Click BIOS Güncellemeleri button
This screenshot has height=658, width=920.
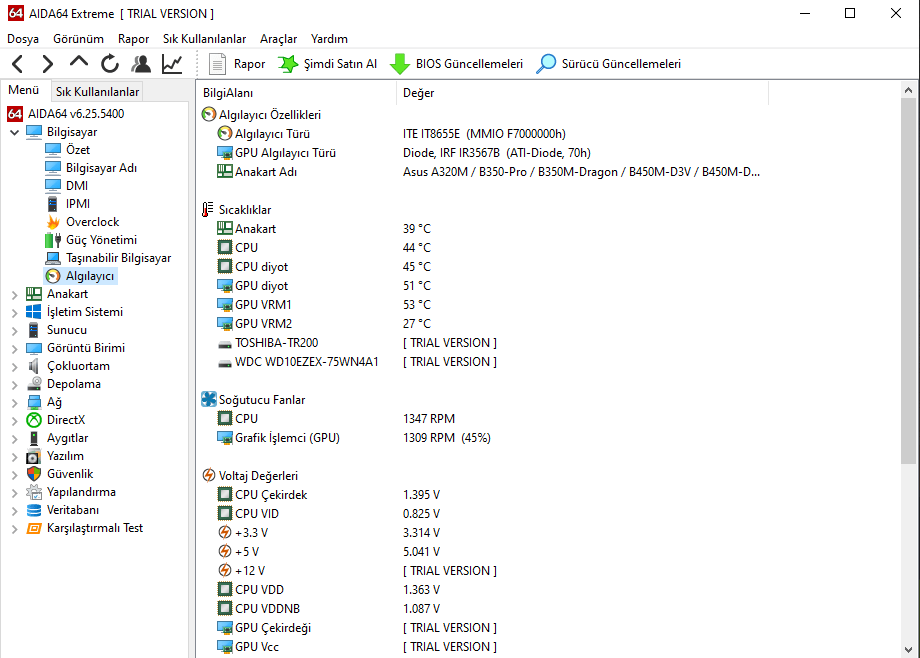tap(456, 63)
